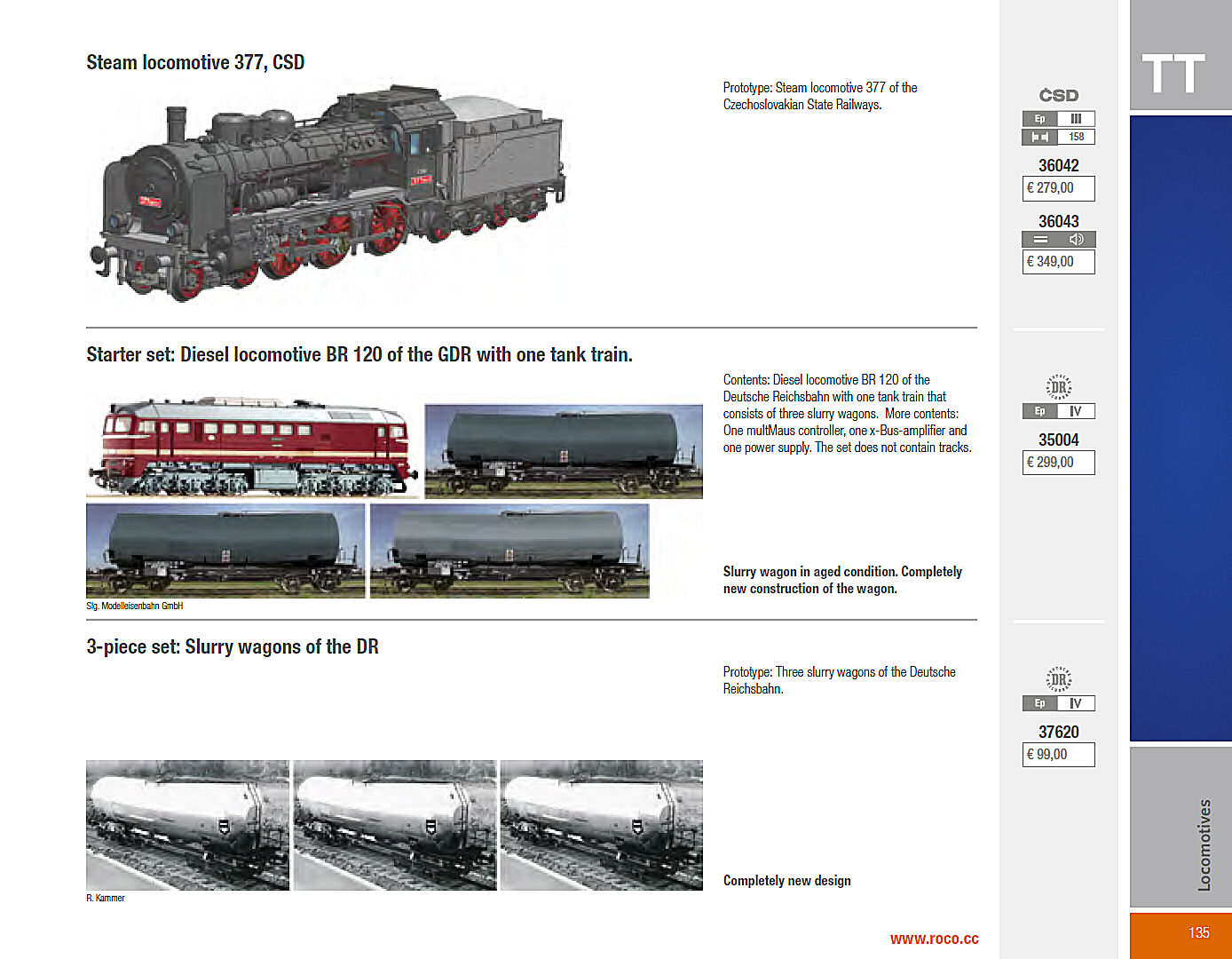Open the www.roco.cc website link
The image size is (1232, 959).
[x=934, y=939]
